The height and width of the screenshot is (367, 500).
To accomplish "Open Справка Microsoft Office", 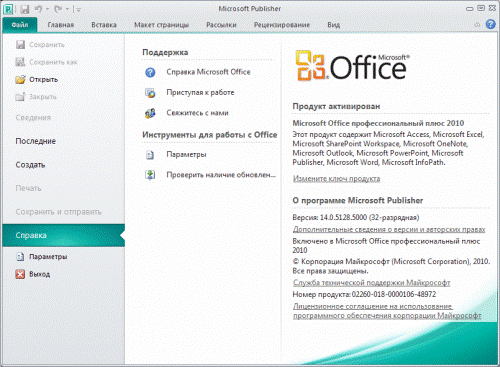I will coord(208,72).
